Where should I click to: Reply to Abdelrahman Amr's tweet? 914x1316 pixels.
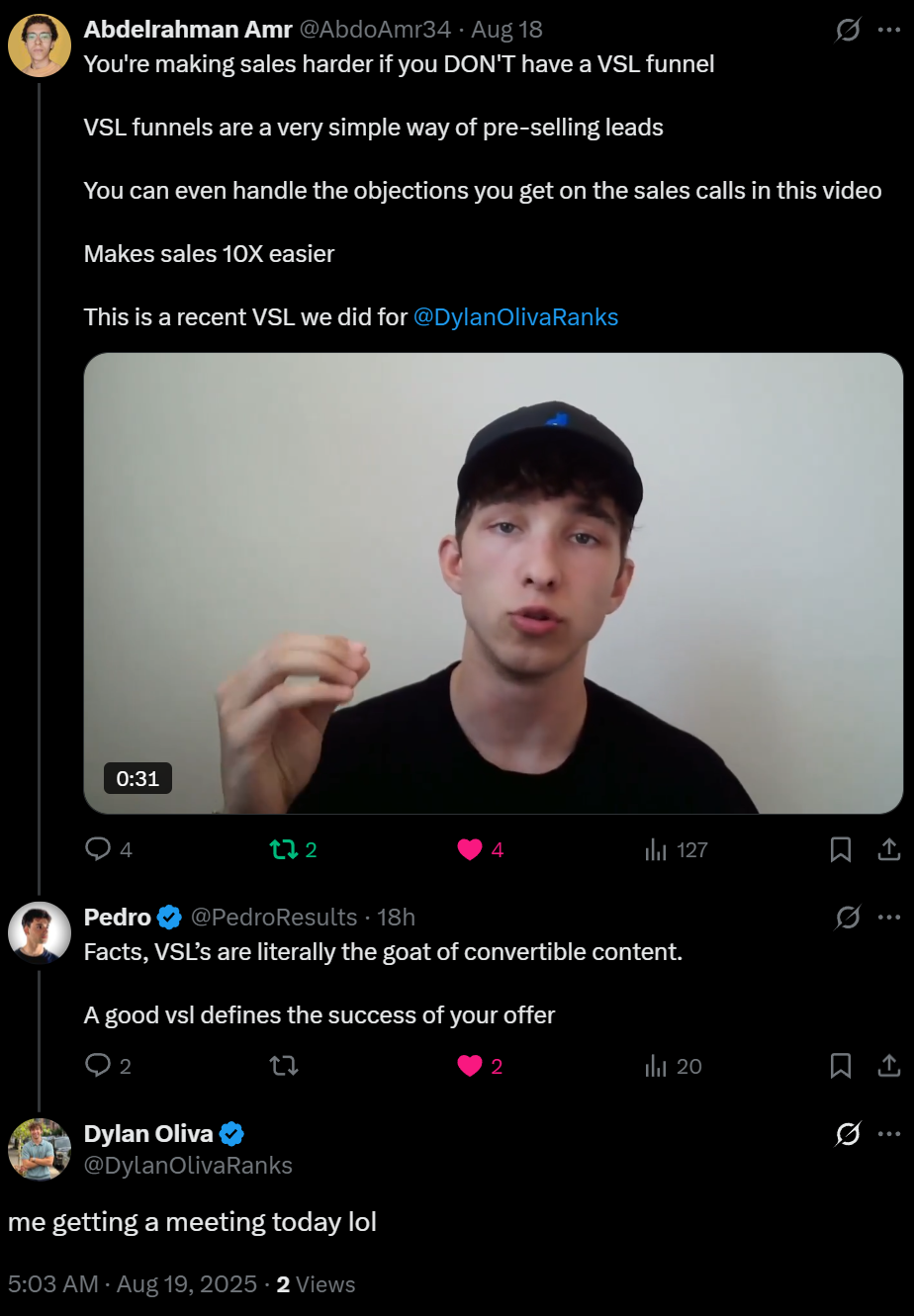pos(99,849)
